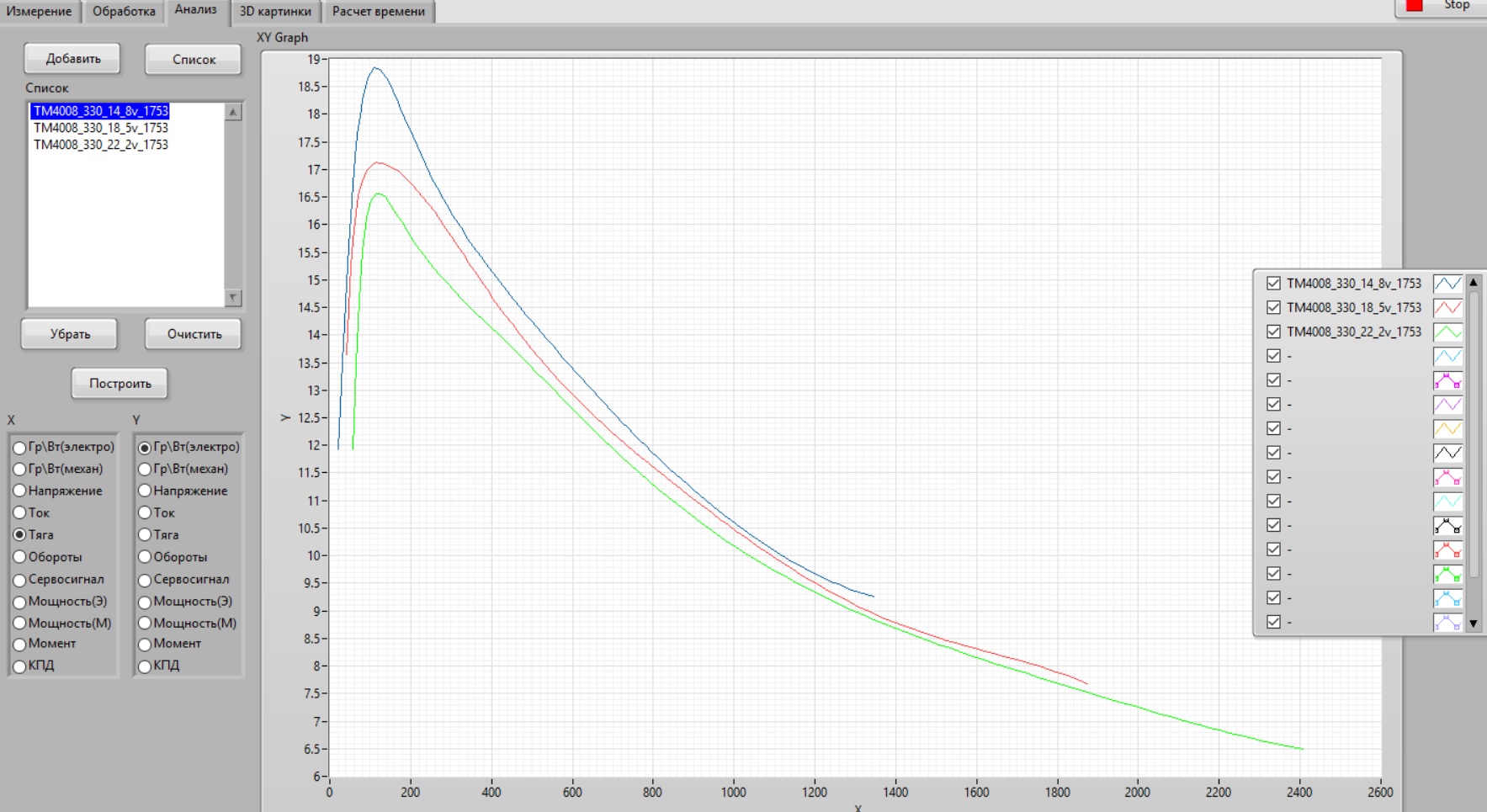
Task: Select TM4008_330_18_5v_1753 in the list
Action: coord(101,128)
